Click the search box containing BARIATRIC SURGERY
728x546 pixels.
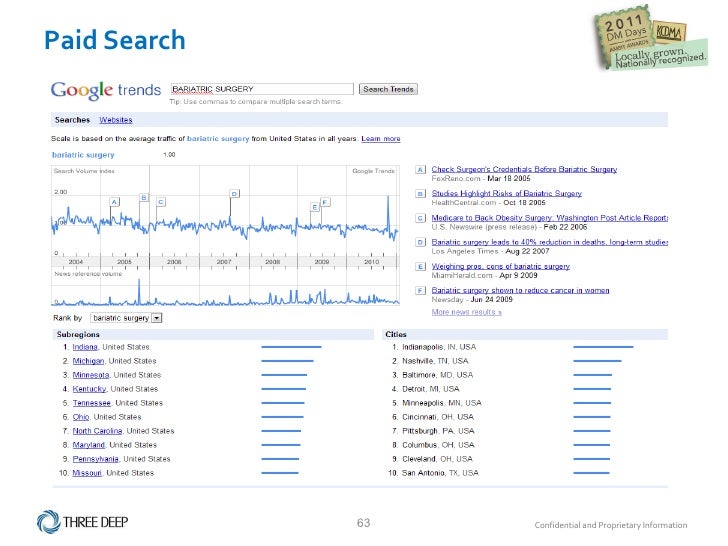[262, 89]
